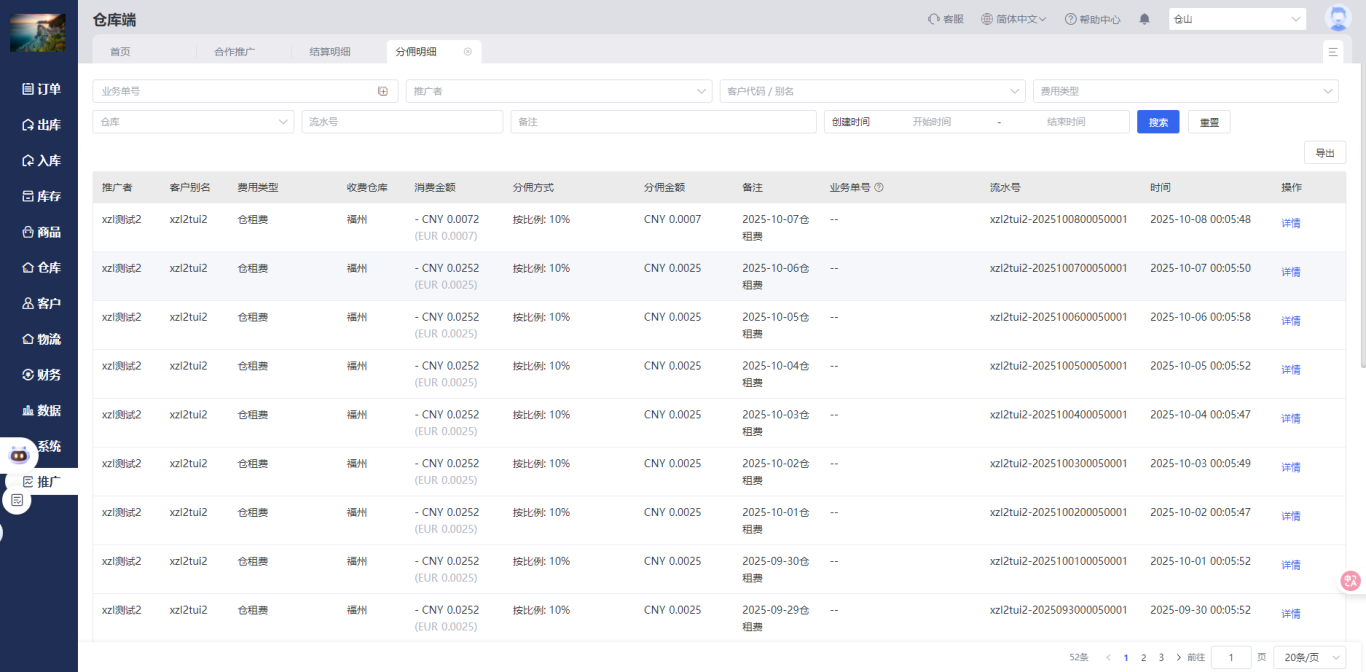Click the 客服 customer service headset icon
The height and width of the screenshot is (672, 1366).
point(933,19)
